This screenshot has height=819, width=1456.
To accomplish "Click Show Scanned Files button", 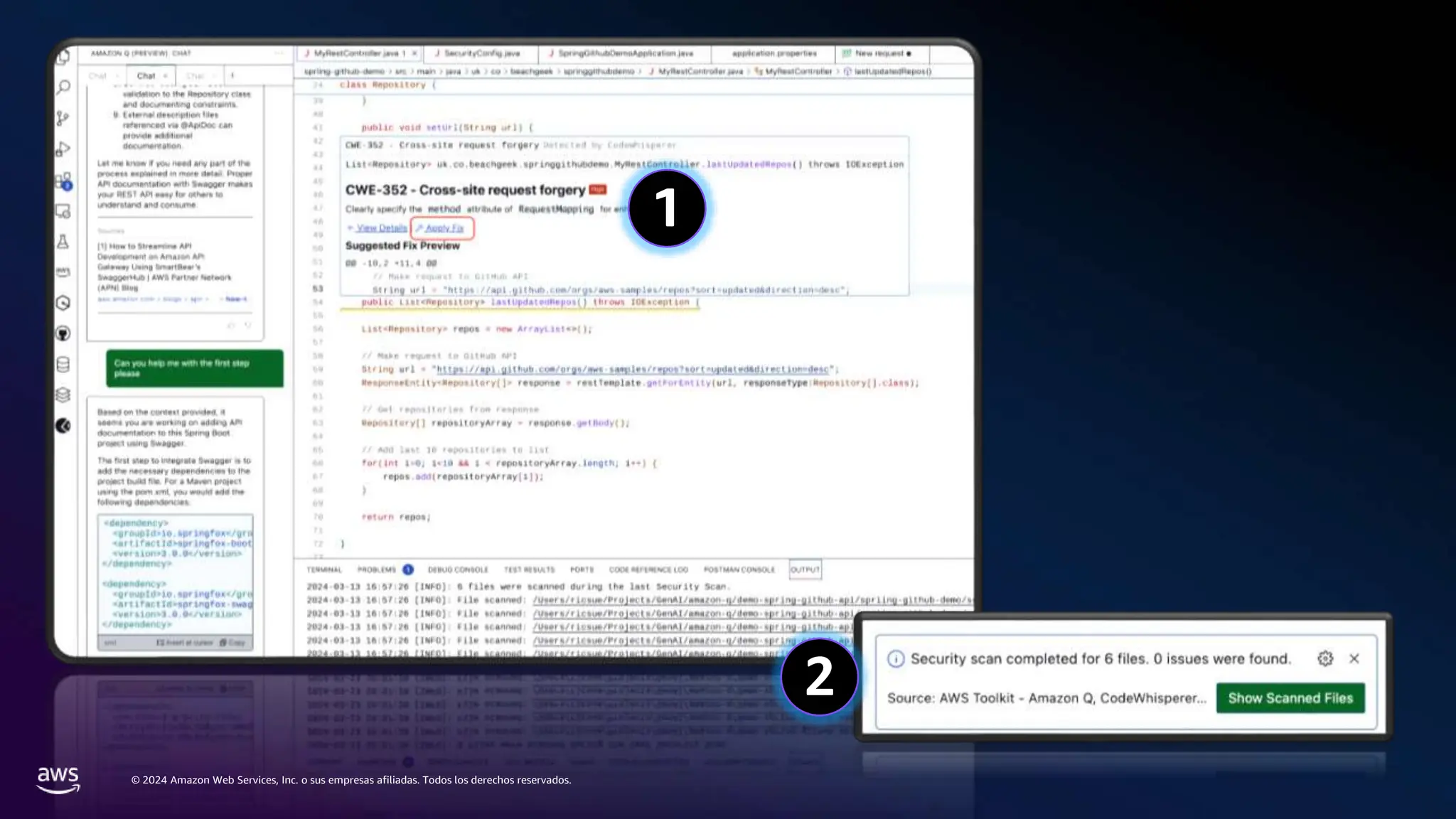I will pos(1290,698).
